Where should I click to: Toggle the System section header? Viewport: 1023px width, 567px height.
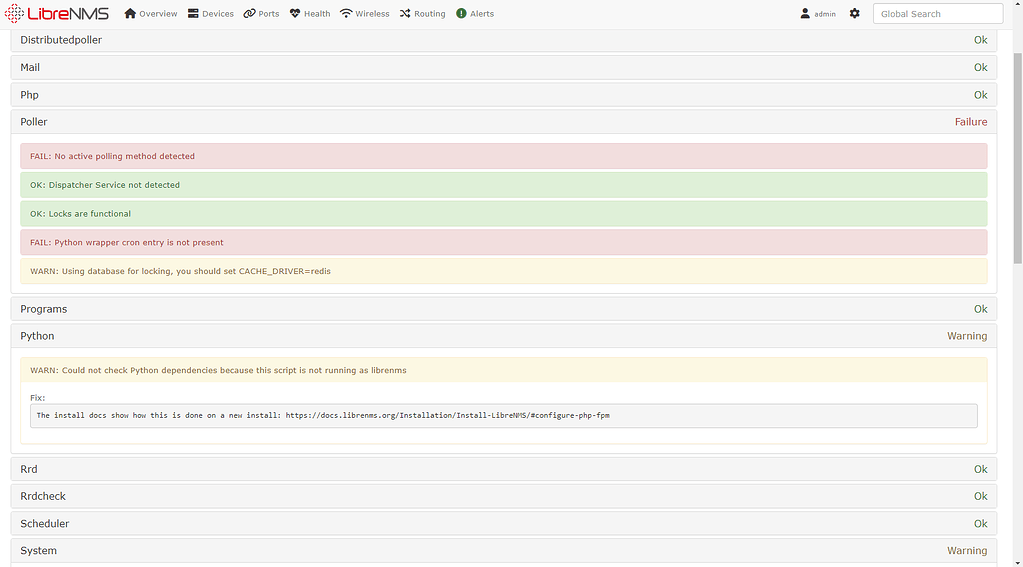point(504,551)
